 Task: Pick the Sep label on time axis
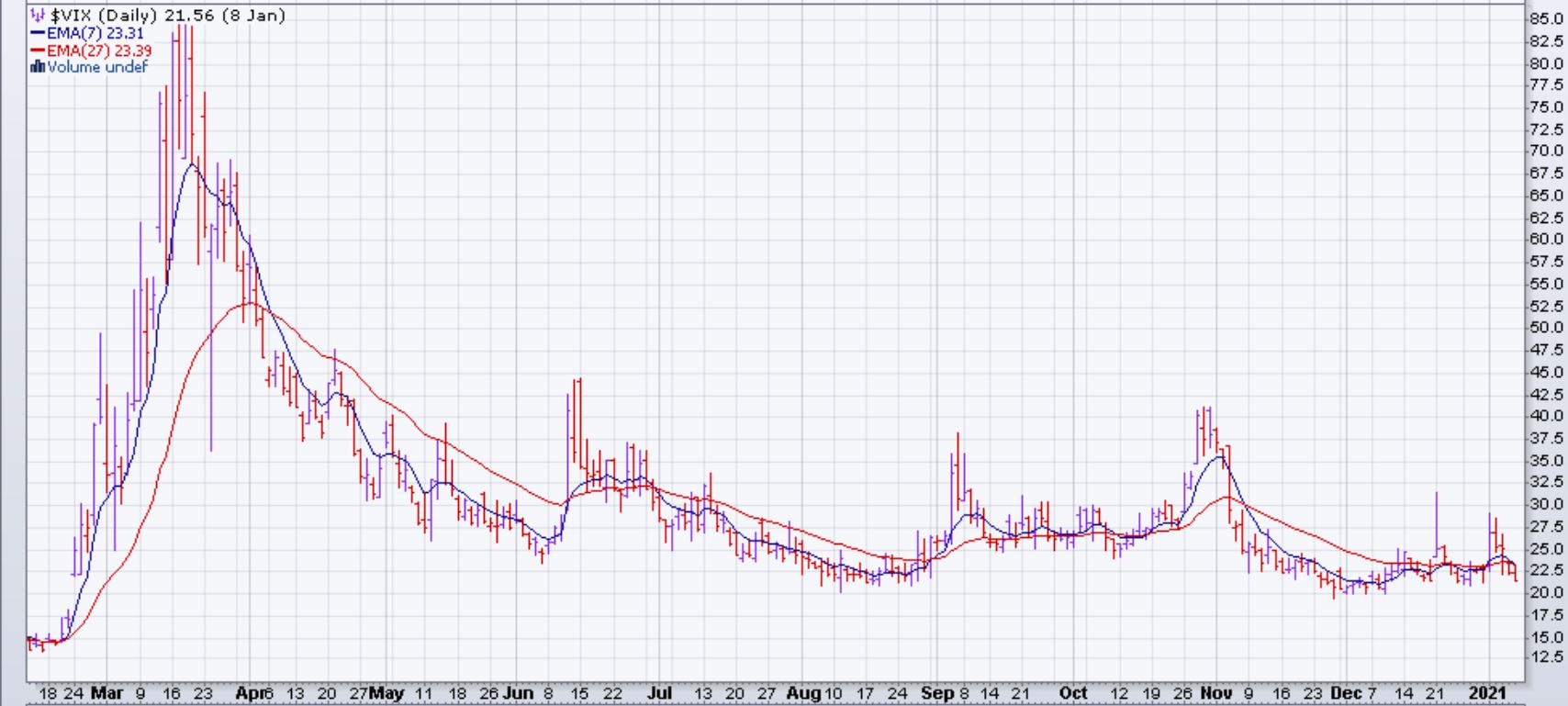coord(937,694)
